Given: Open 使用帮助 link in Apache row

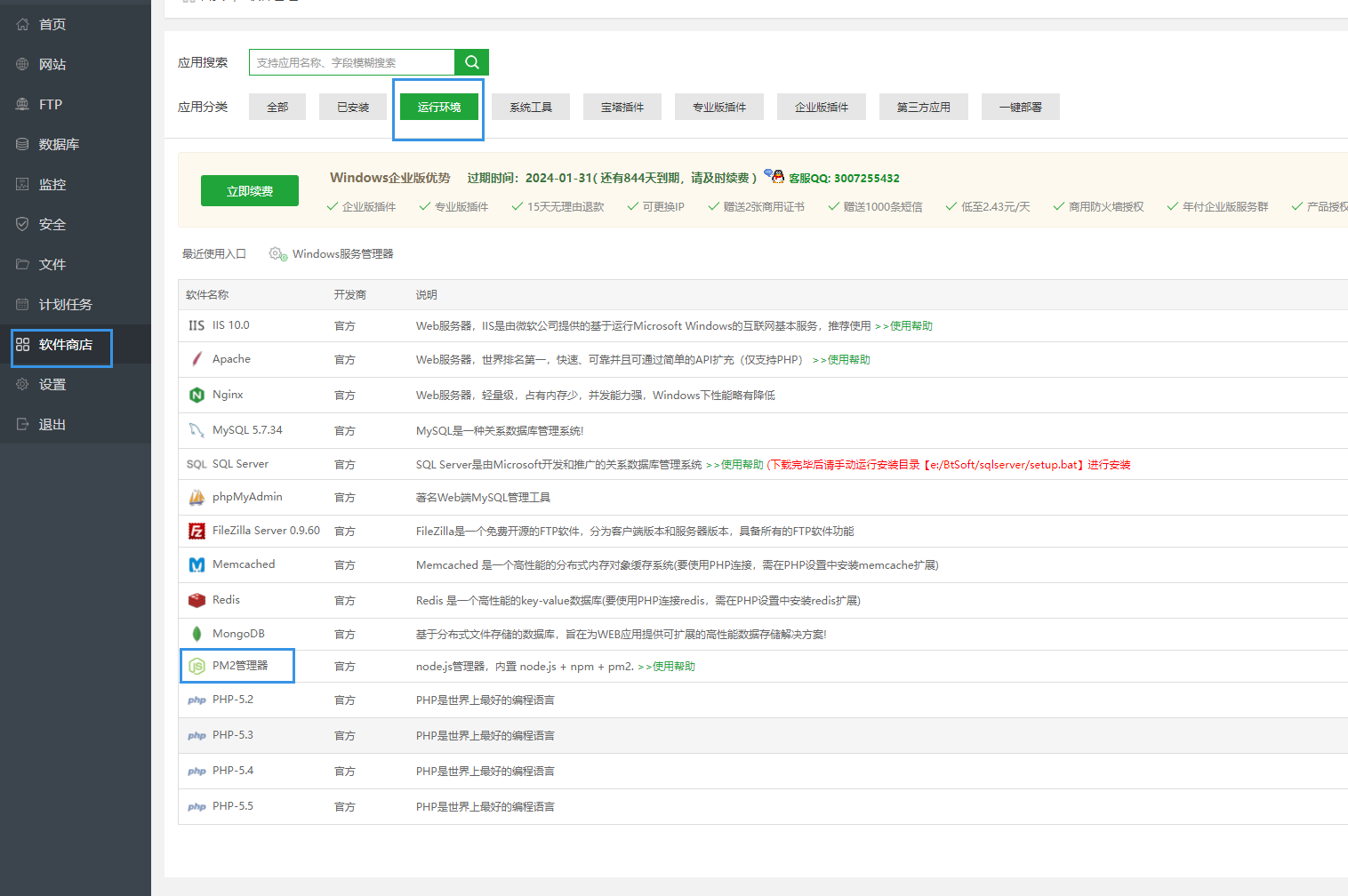Looking at the screenshot, I should (x=841, y=360).
